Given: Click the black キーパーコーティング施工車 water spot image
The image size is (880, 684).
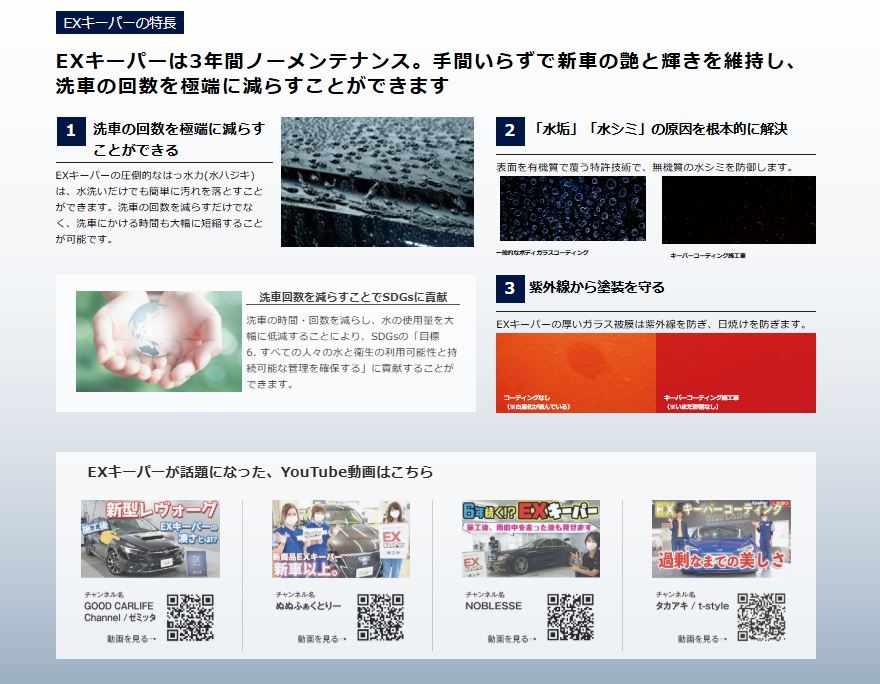Looking at the screenshot, I should [738, 210].
